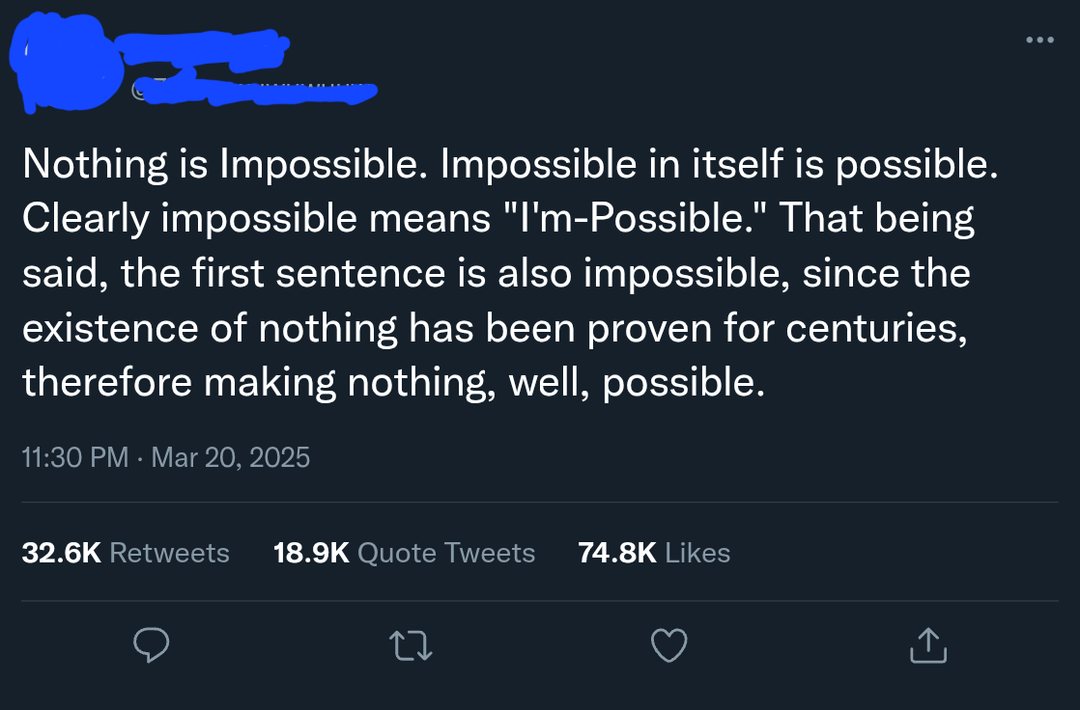The image size is (1080, 710).
Task: Open the 18.9K Quote Tweets list
Action: (x=404, y=553)
